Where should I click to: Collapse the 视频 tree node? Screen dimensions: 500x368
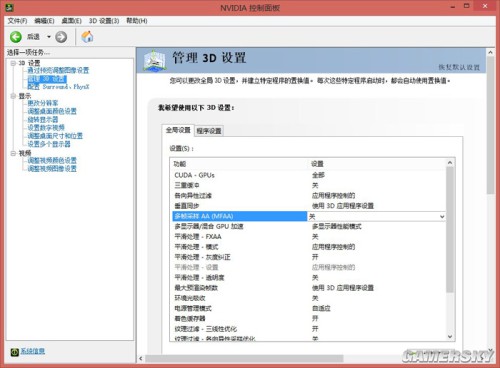13,153
